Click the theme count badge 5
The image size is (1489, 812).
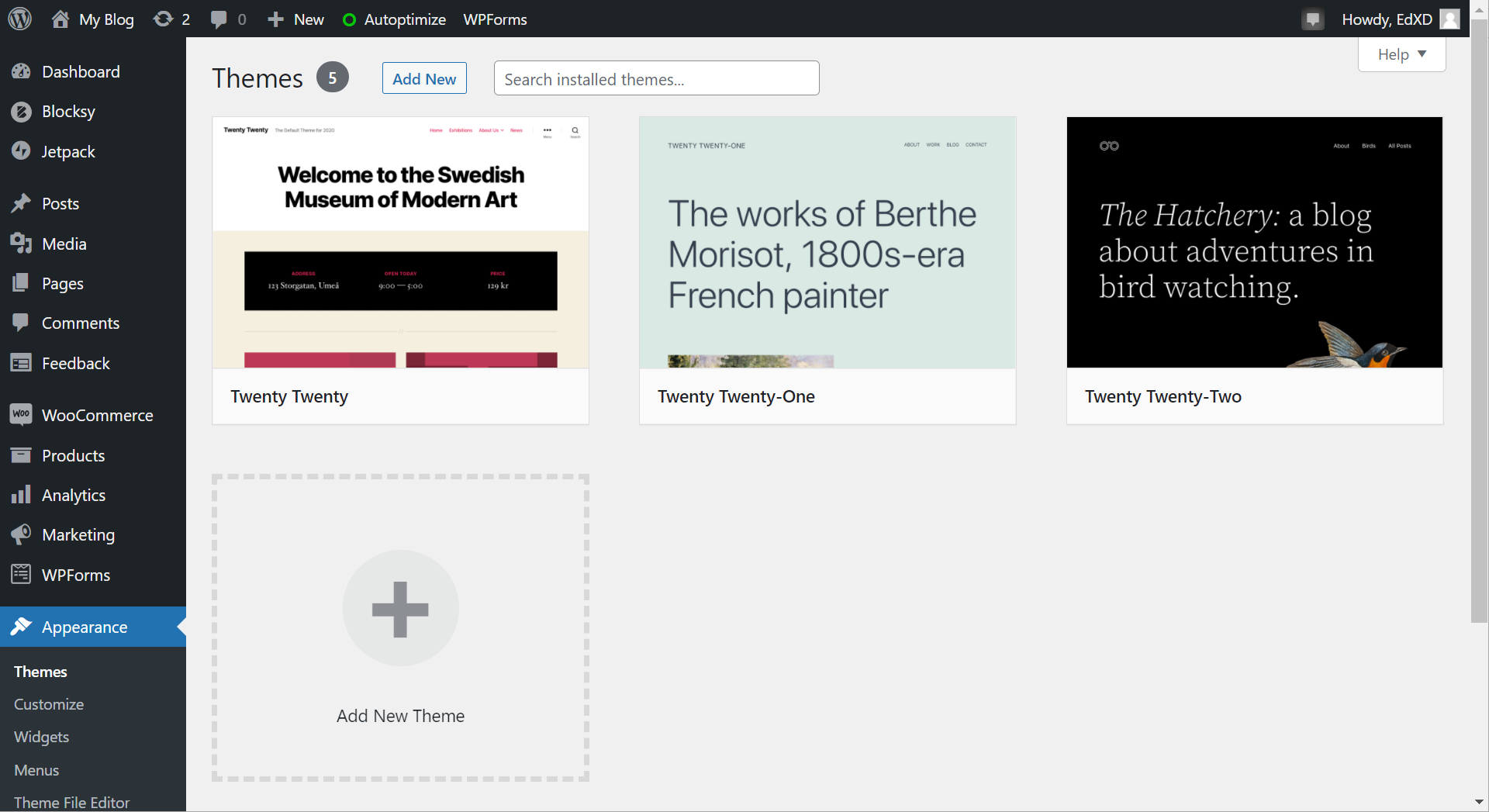click(332, 77)
